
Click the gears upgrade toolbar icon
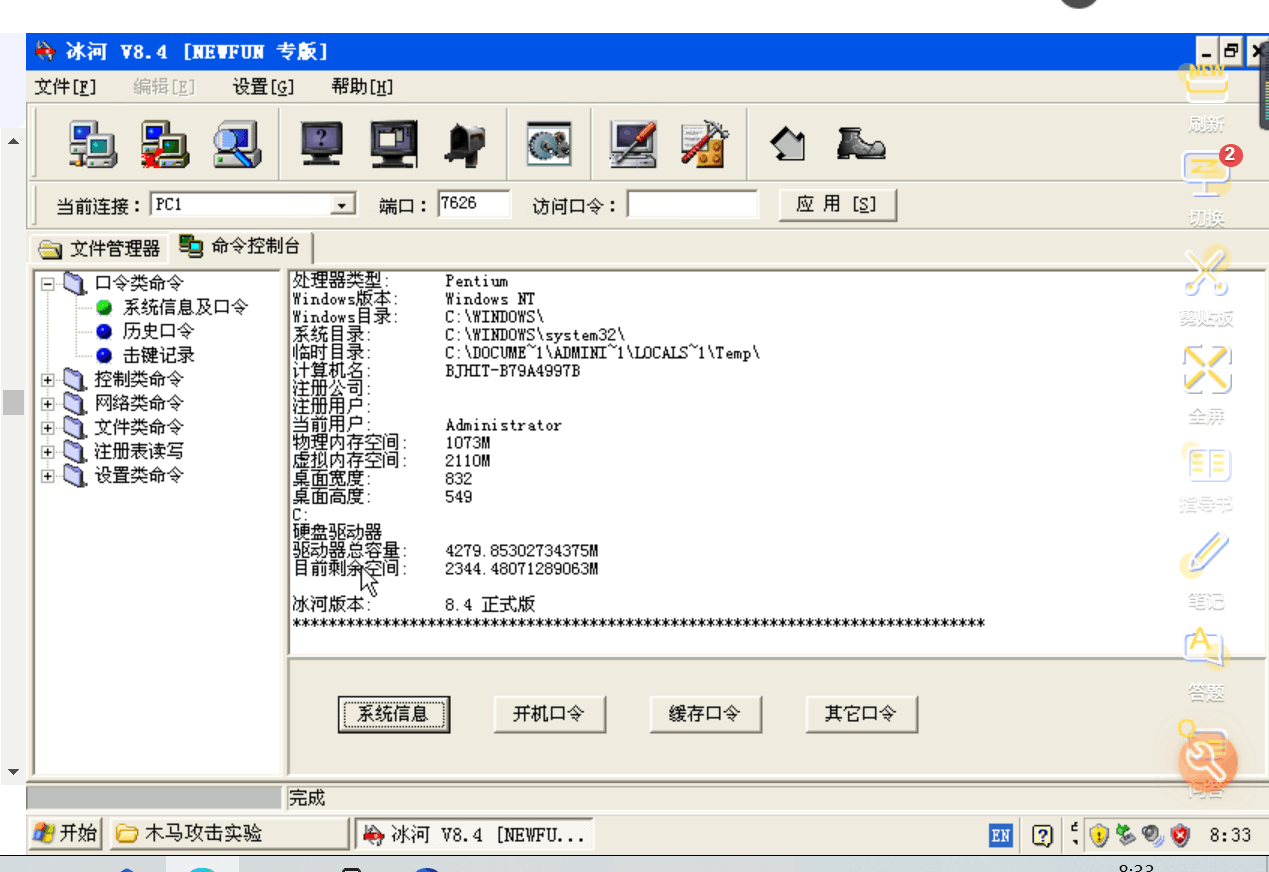coord(549,145)
